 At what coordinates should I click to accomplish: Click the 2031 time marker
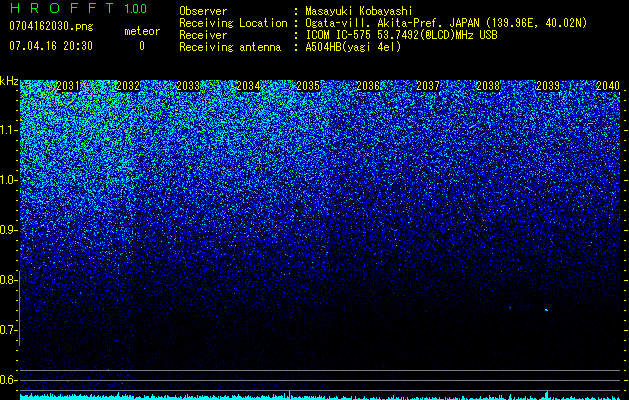[68, 86]
